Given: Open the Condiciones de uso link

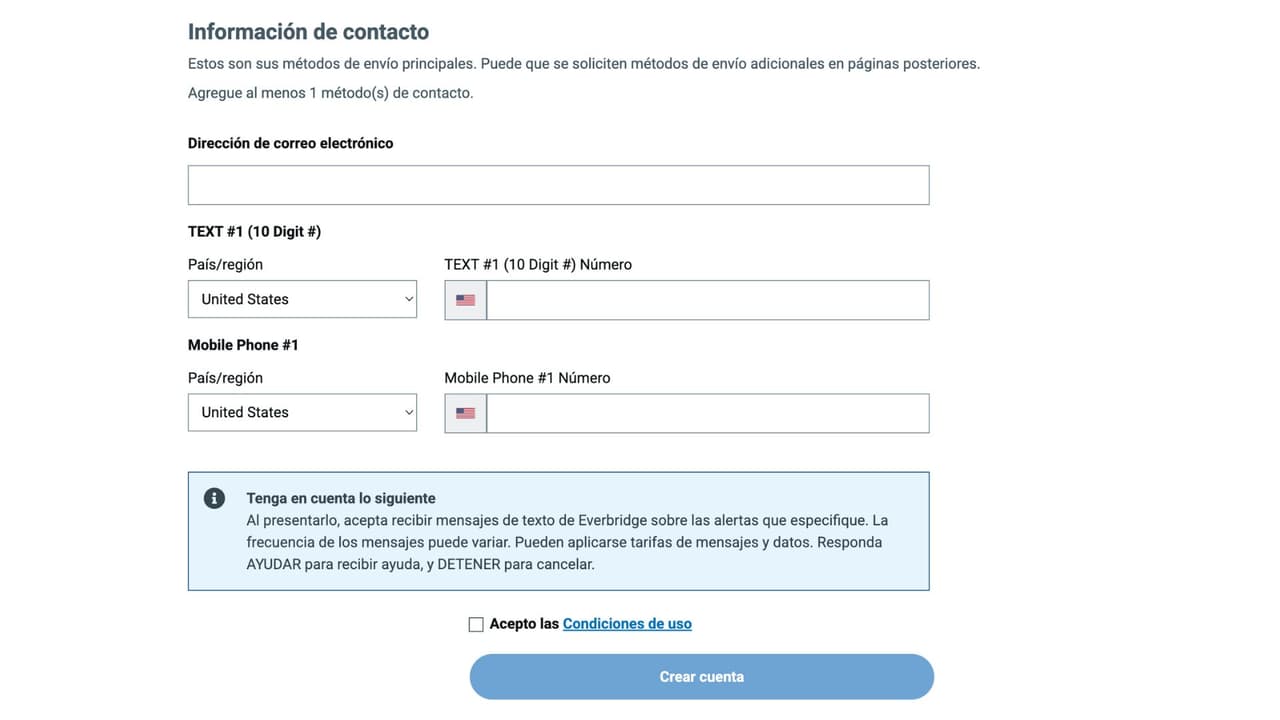Looking at the screenshot, I should click(x=627, y=623).
